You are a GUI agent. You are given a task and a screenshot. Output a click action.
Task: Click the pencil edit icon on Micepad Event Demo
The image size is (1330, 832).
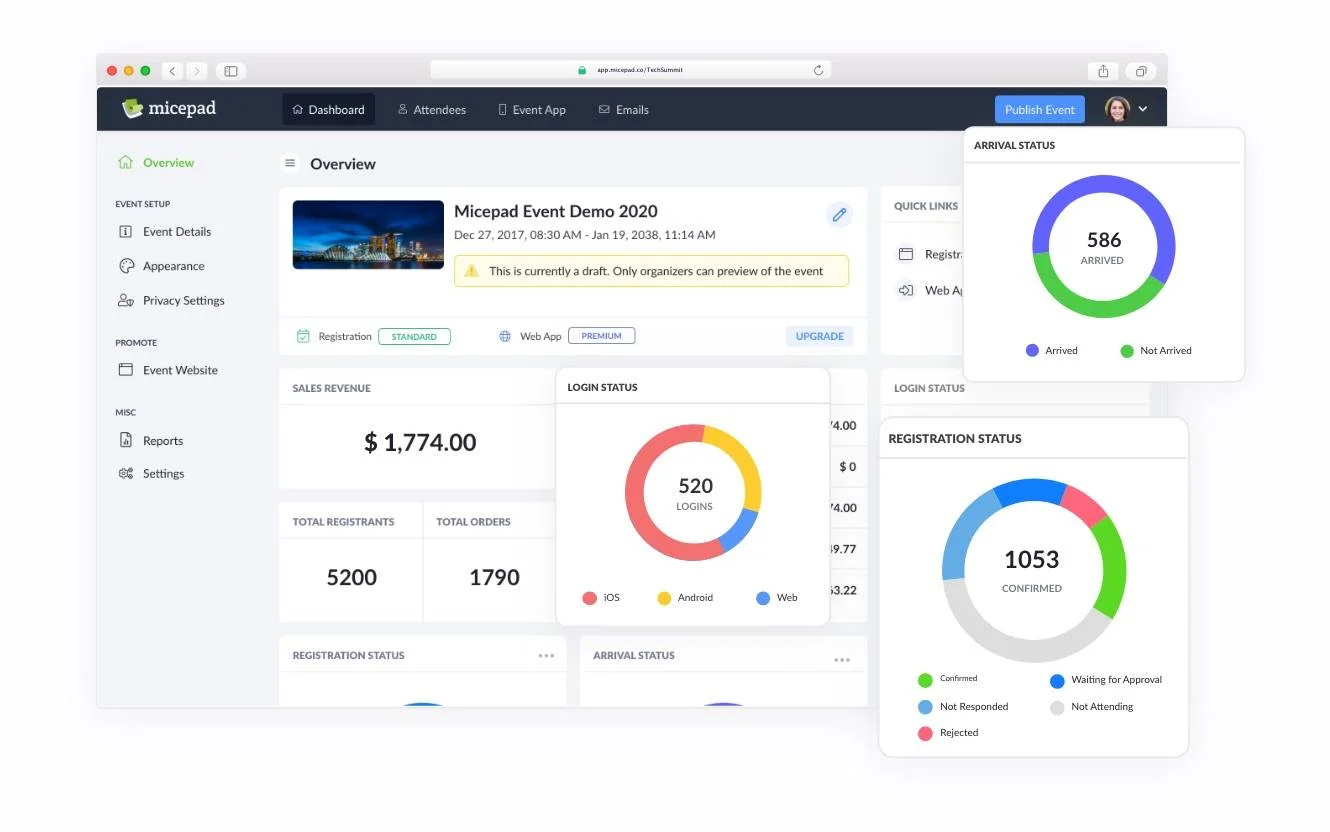(x=839, y=214)
